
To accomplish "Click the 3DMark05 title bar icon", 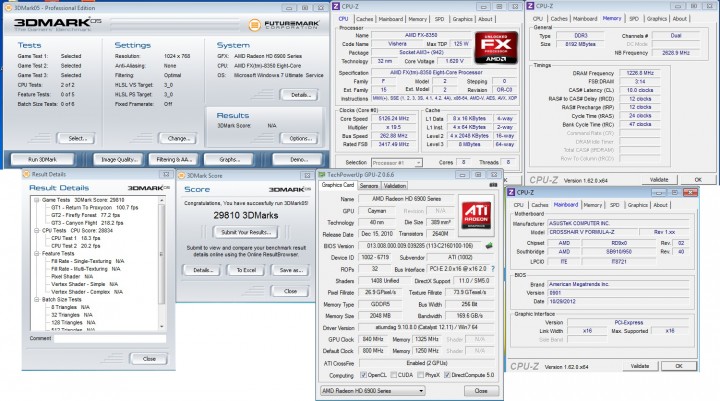I will point(8,8).
